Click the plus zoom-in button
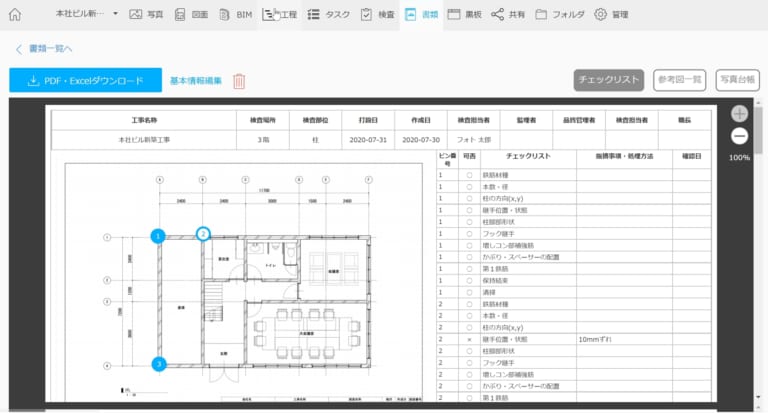The width and height of the screenshot is (768, 420). (x=739, y=114)
